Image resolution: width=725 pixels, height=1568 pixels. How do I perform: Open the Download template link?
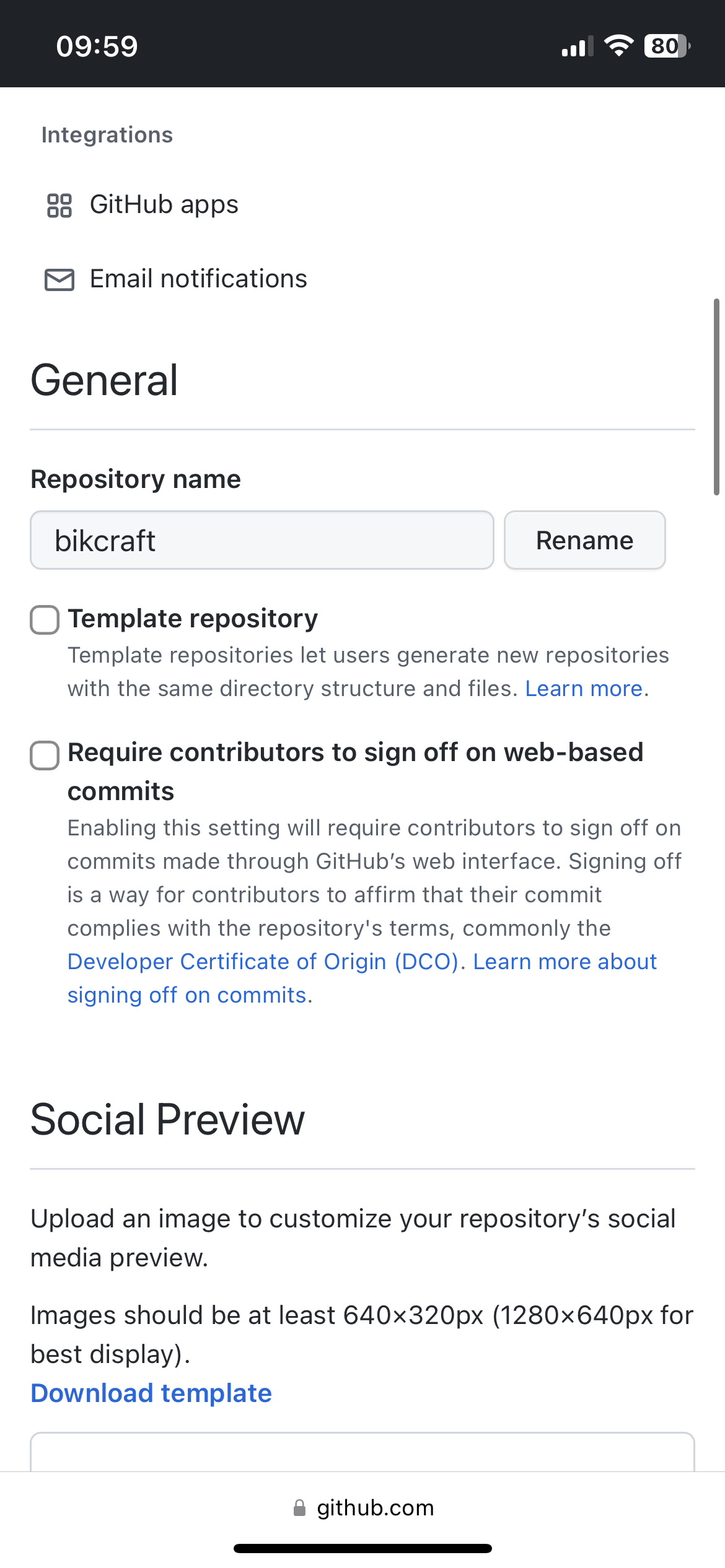tap(150, 1392)
